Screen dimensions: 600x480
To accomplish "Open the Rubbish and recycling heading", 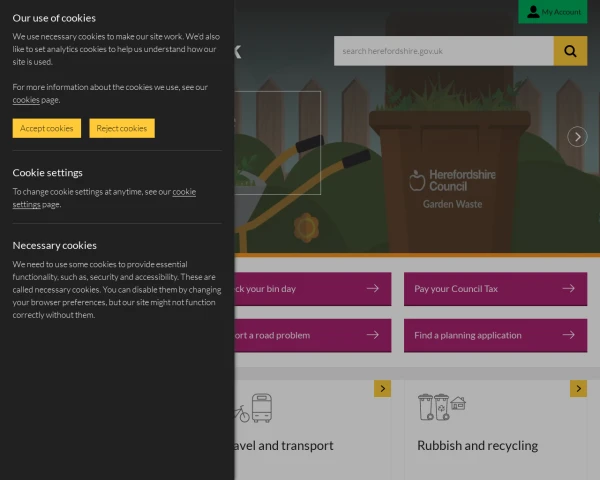I will [x=478, y=446].
